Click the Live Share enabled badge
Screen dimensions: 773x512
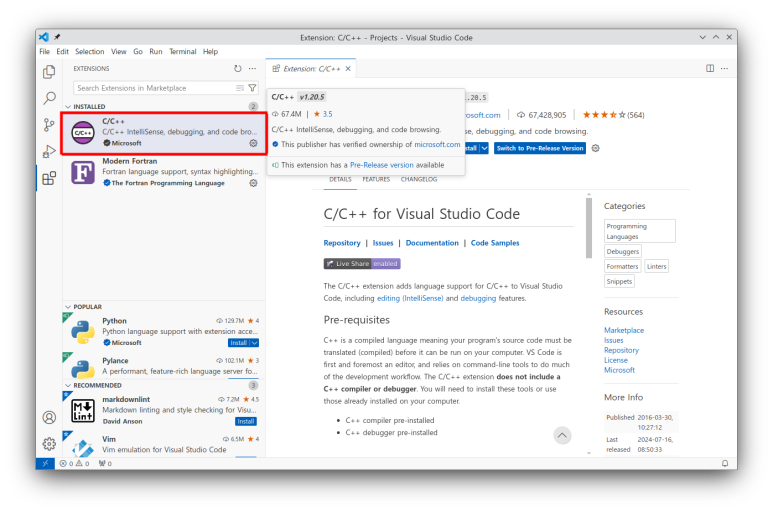(362, 264)
